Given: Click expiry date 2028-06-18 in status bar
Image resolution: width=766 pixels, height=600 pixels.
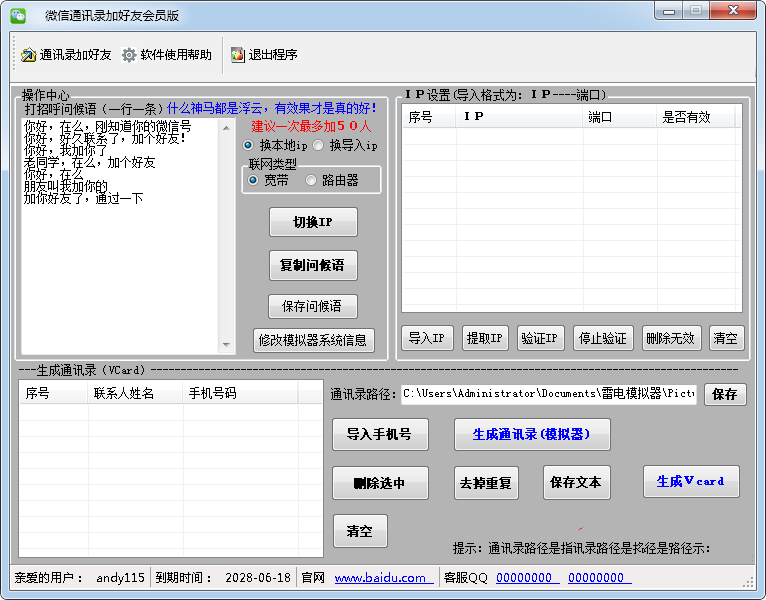Looking at the screenshot, I should (258, 578).
